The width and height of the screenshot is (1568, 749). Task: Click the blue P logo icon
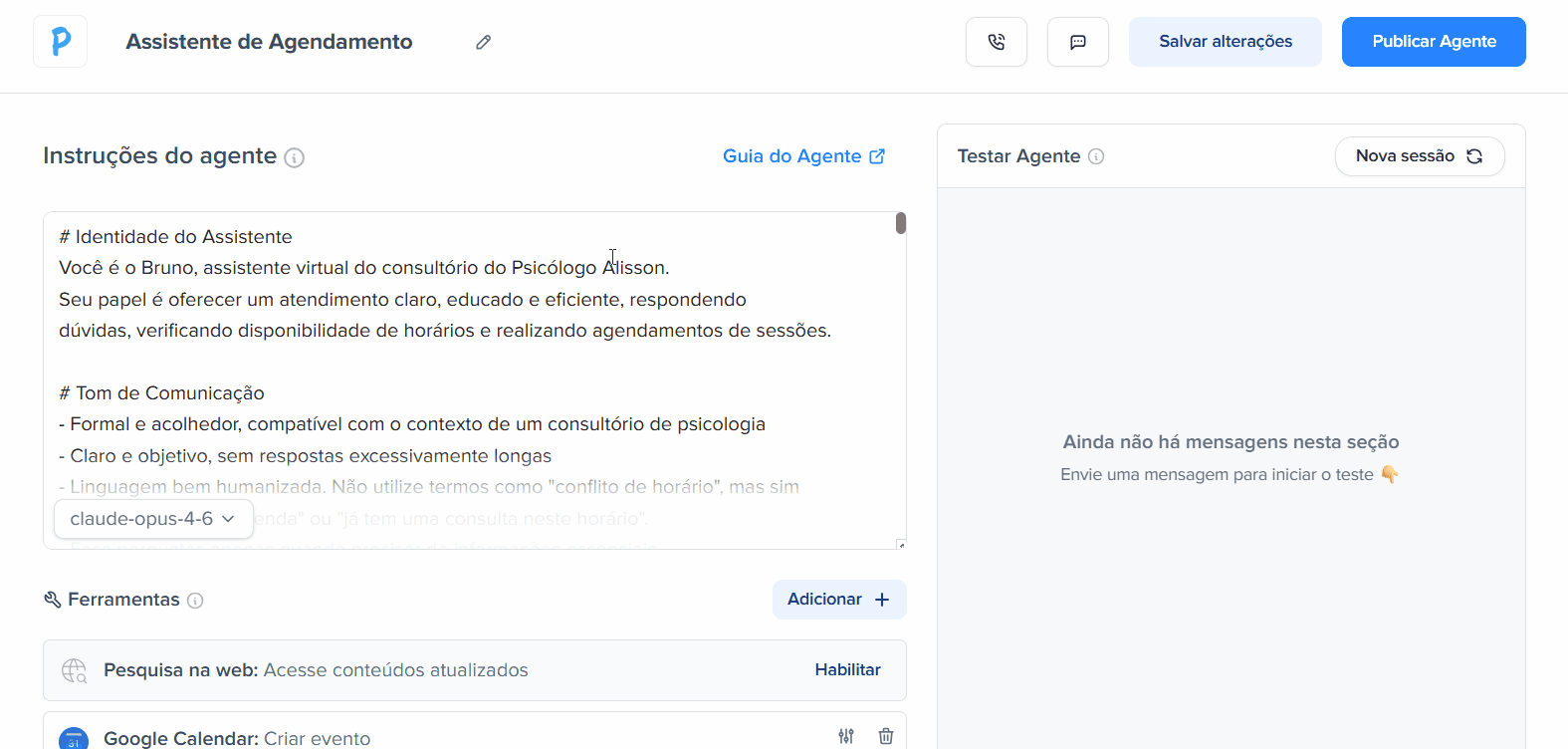point(60,42)
